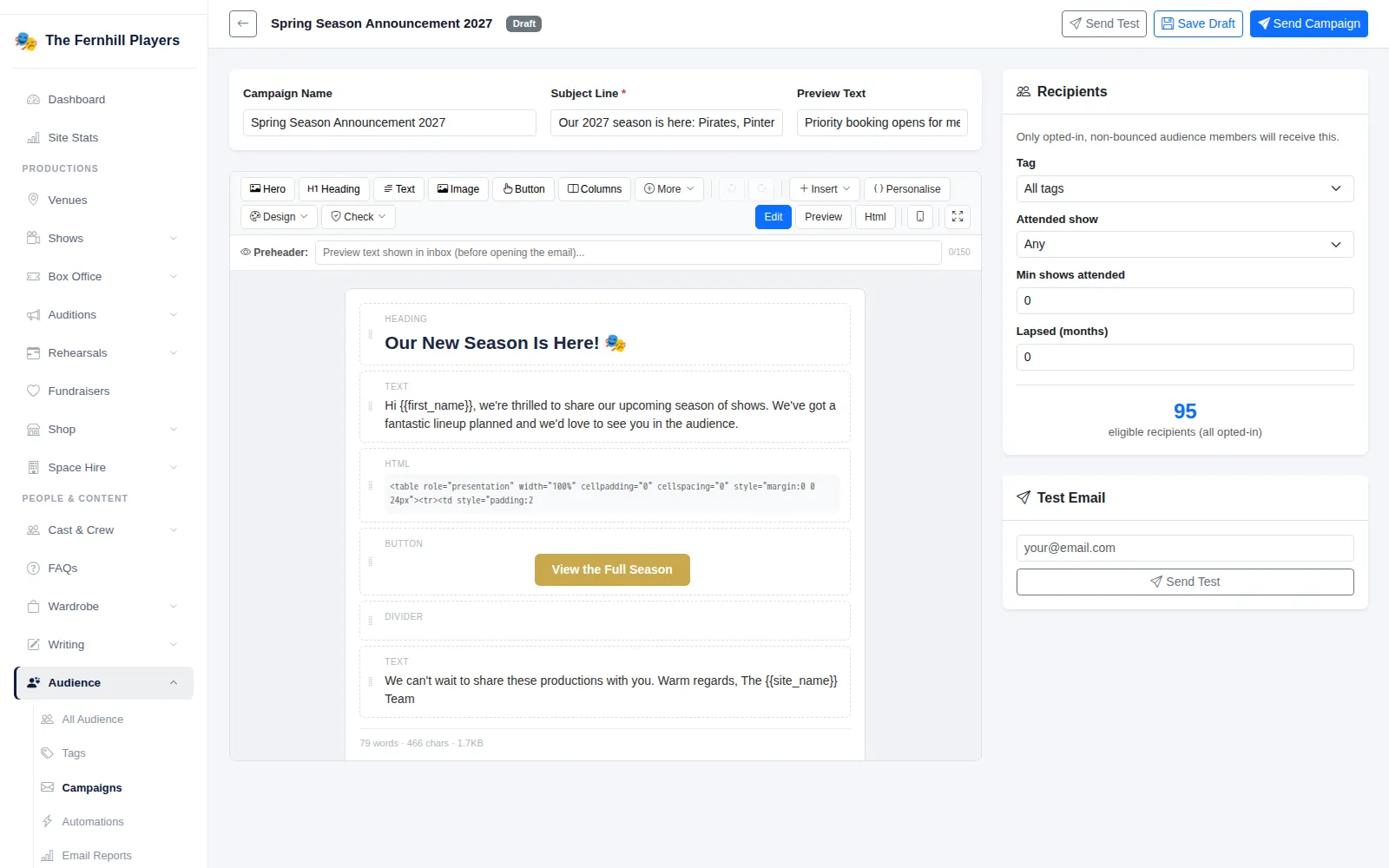Insert a Hero block

click(267, 189)
